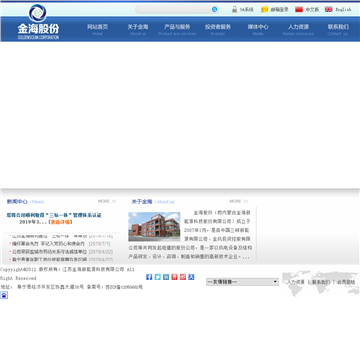Click the last footer link on the world map

tap(346, 282)
